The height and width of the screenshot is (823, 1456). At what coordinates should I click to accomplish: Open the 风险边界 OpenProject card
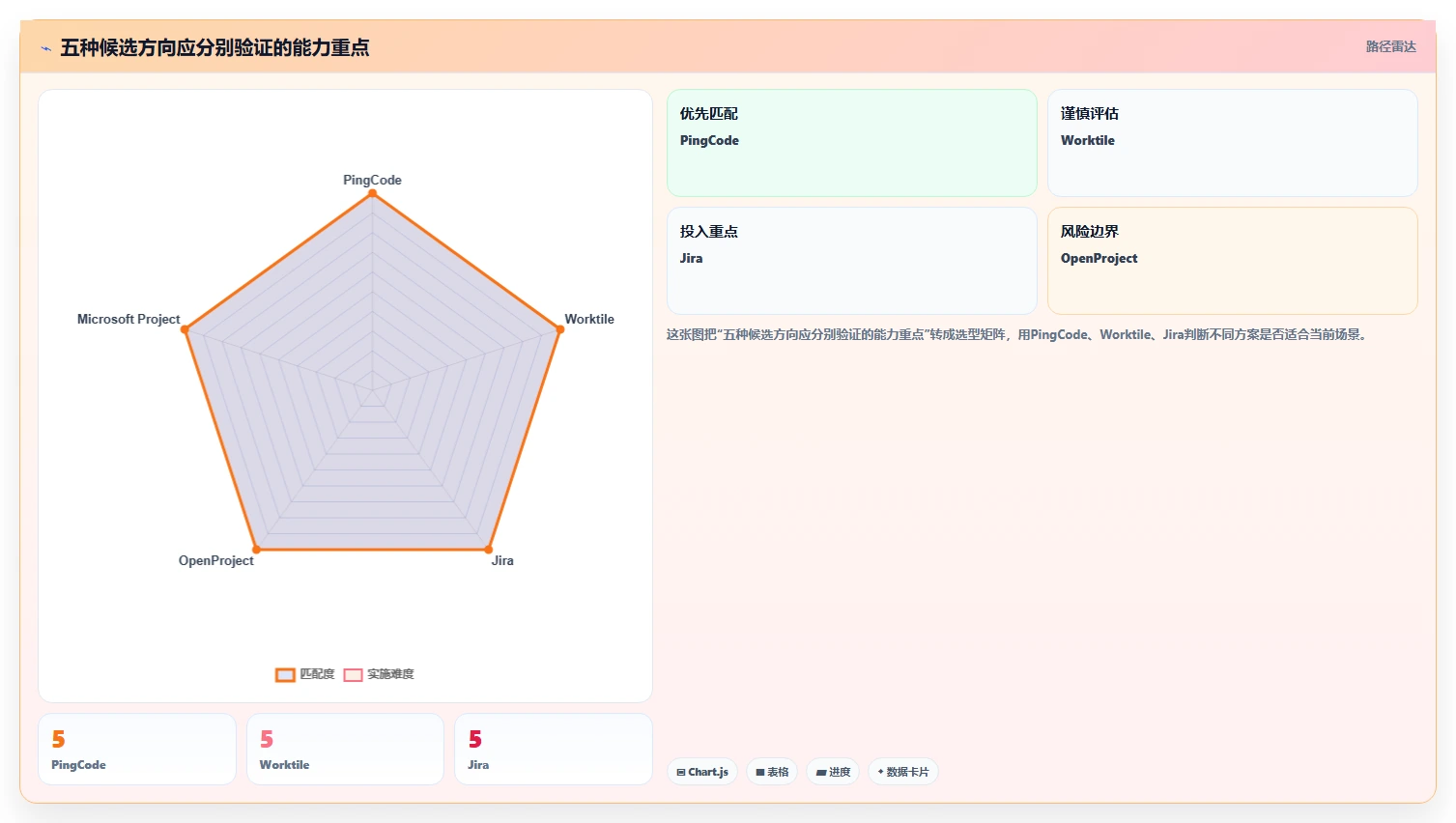click(x=1232, y=261)
